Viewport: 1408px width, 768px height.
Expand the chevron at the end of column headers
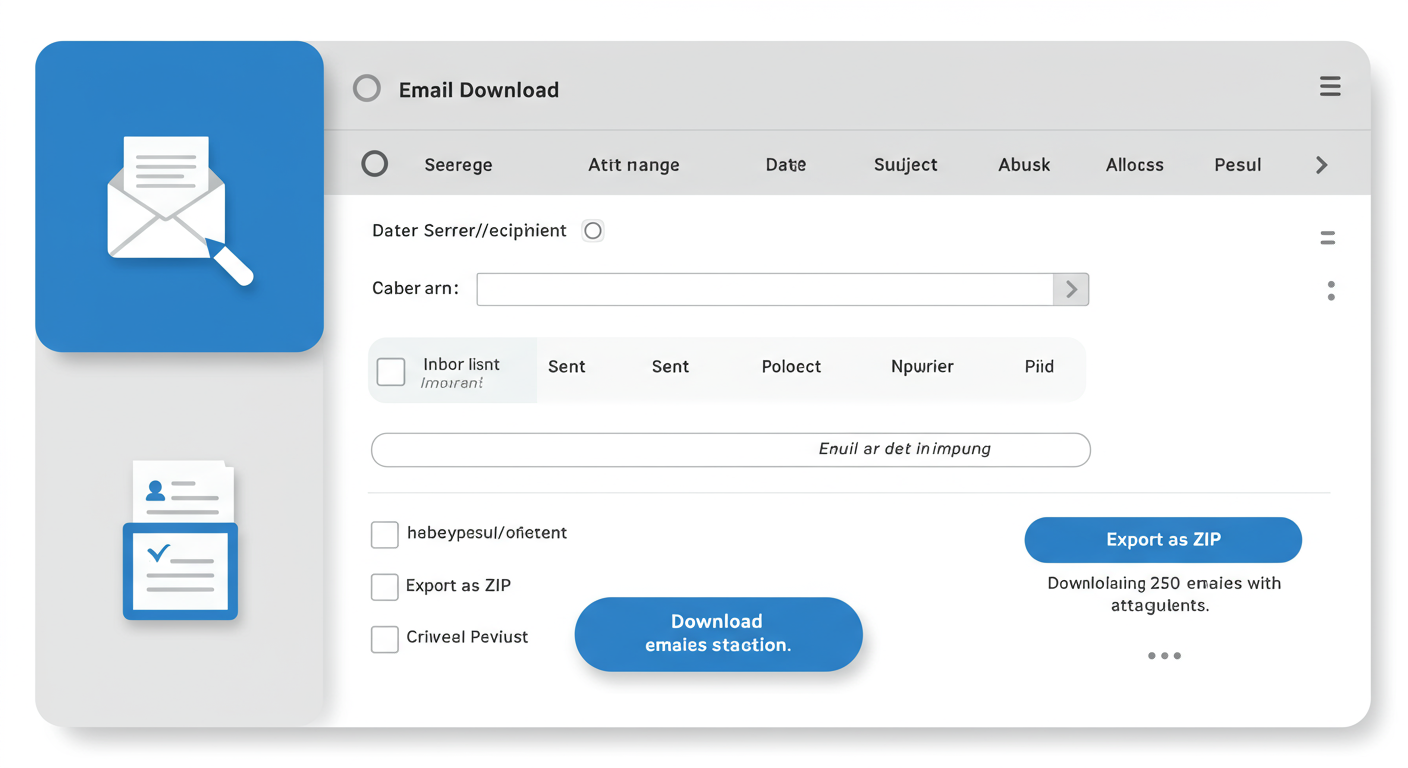[x=1319, y=164]
